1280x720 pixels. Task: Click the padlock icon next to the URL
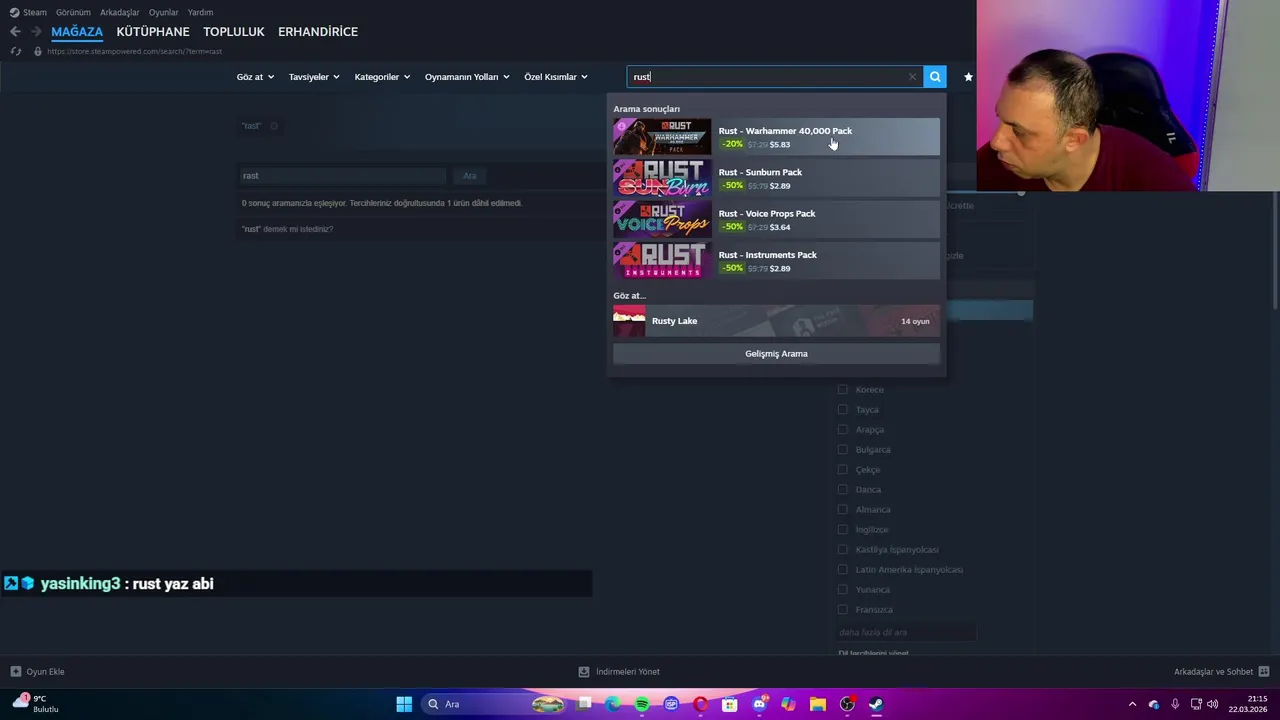38,51
